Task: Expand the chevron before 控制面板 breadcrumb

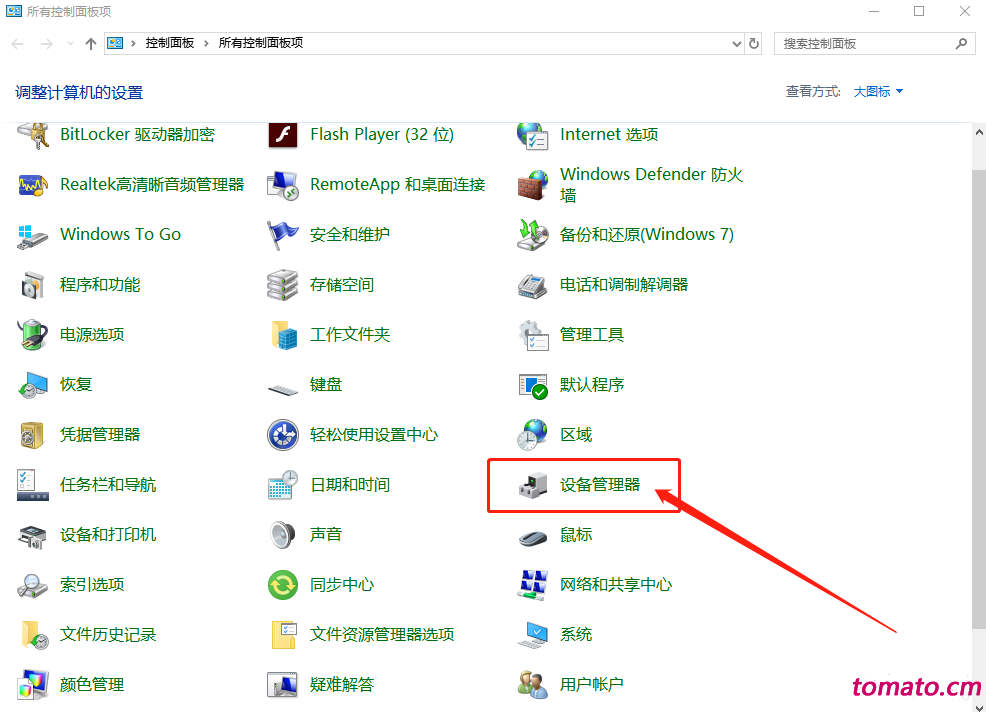Action: coord(133,43)
